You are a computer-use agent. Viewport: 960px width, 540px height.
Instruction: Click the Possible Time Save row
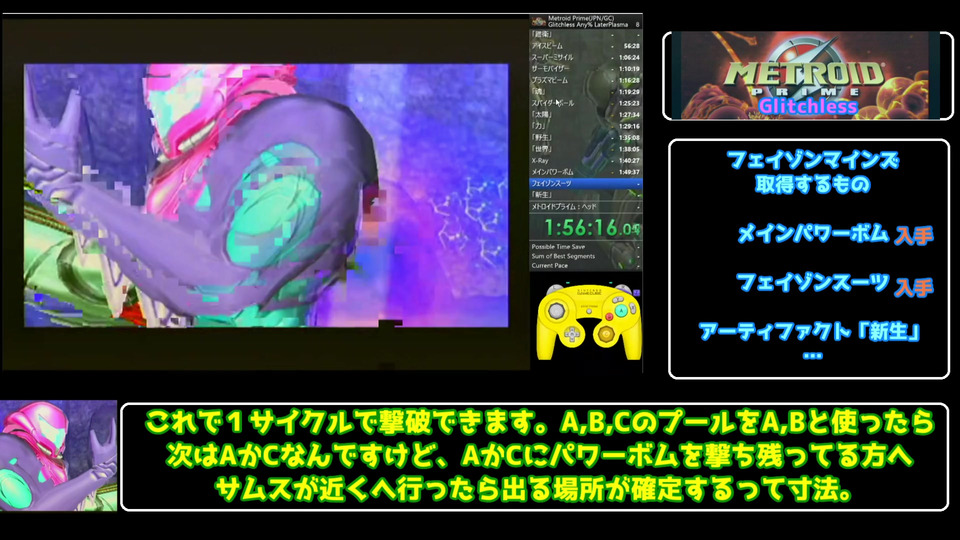click(585, 247)
